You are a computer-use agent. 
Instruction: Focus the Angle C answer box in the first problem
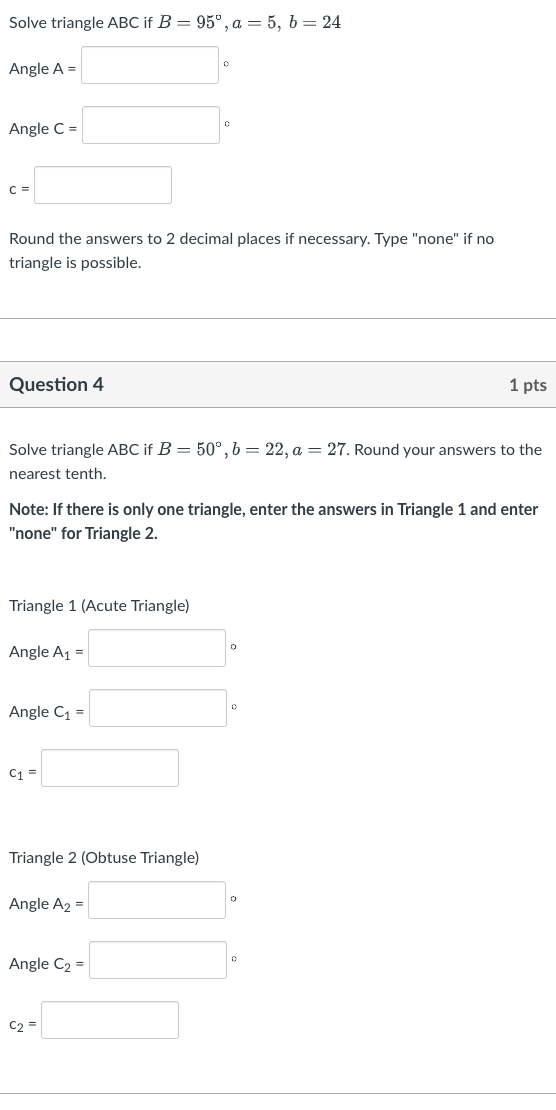click(x=151, y=125)
